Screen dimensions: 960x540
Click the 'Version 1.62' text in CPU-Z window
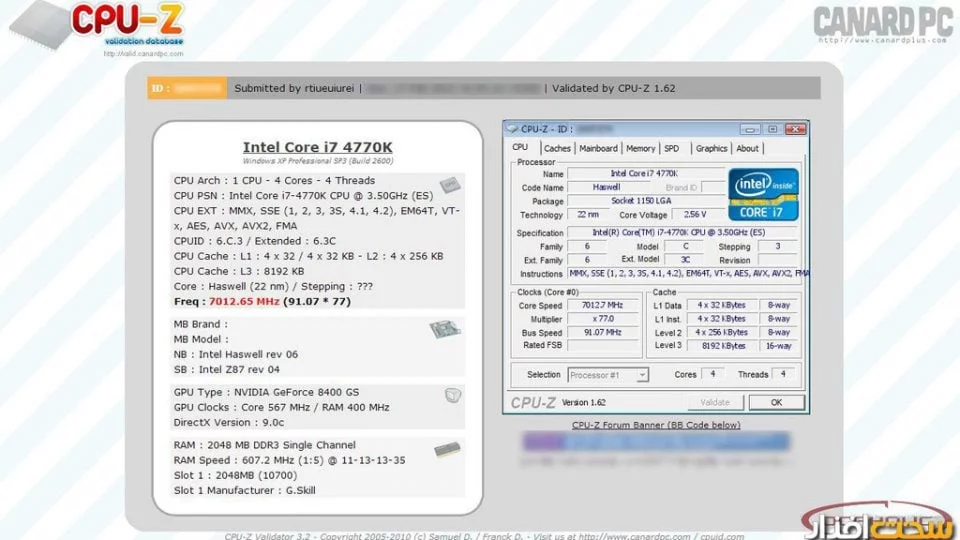tap(583, 402)
